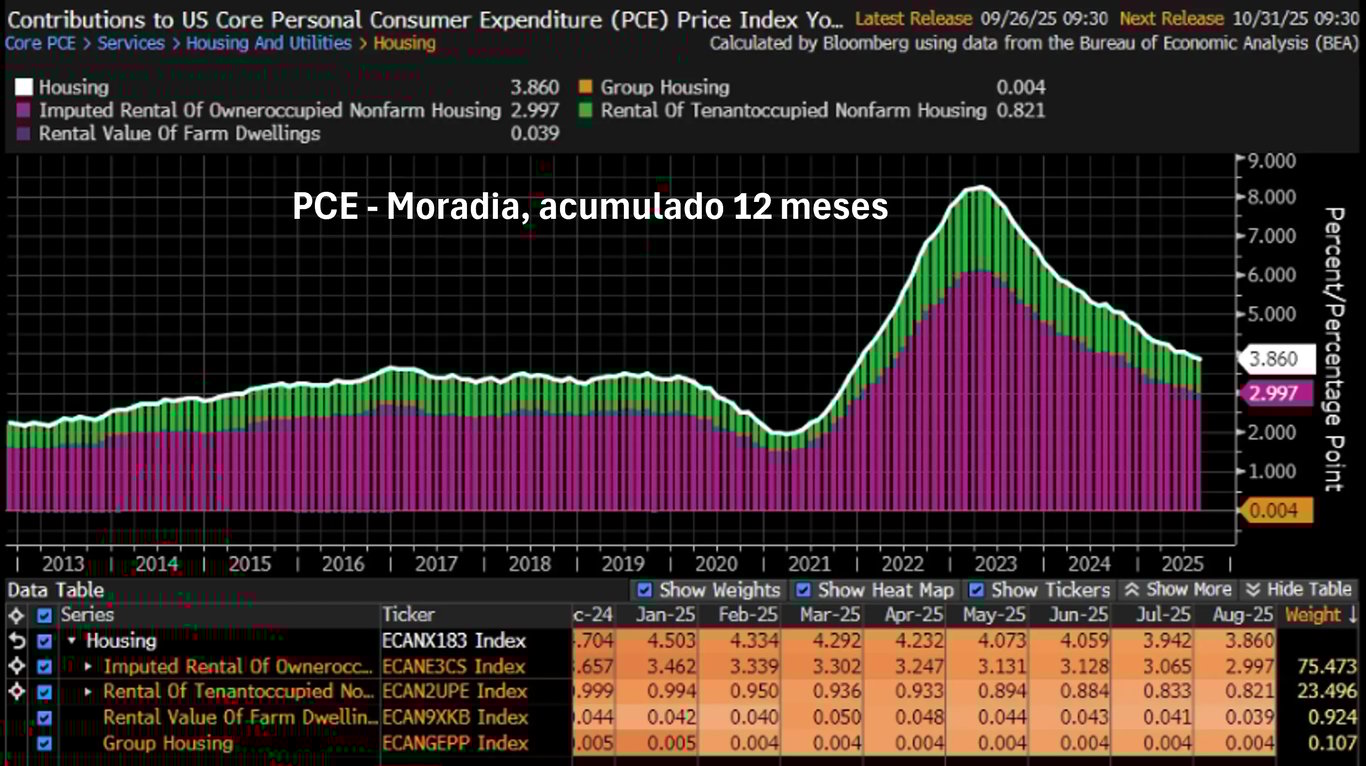This screenshot has height=766, width=1366.
Task: Uncheck the Group Housing series checkbox
Action: 44,743
